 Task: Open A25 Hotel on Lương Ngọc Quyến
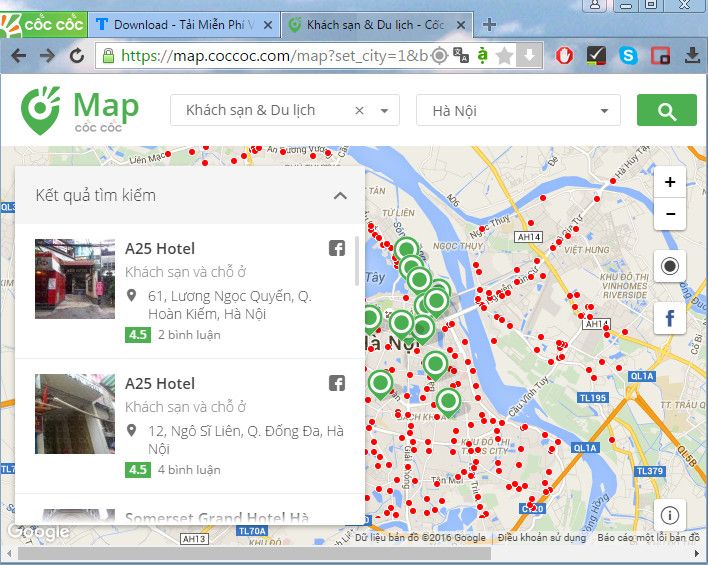[x=160, y=249]
